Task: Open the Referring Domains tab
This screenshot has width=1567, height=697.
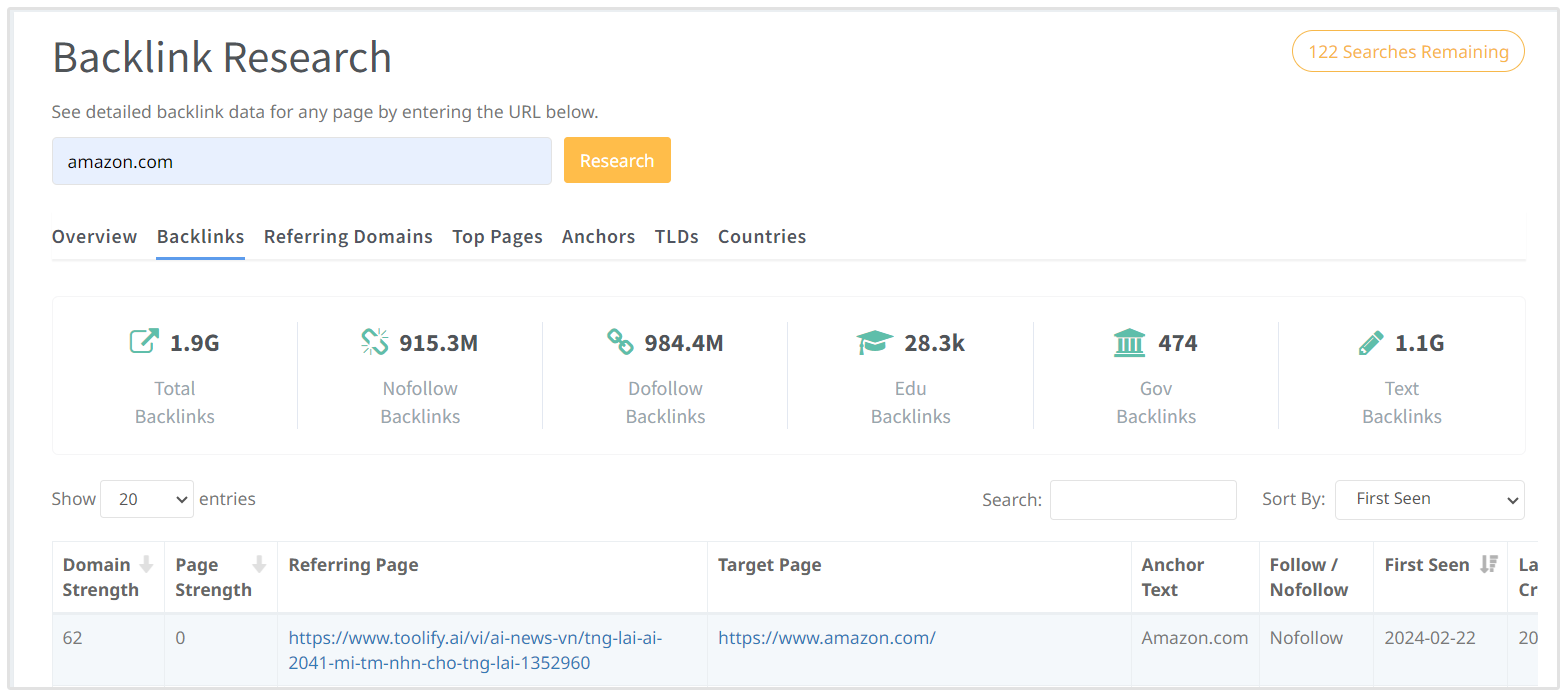Action: [348, 237]
